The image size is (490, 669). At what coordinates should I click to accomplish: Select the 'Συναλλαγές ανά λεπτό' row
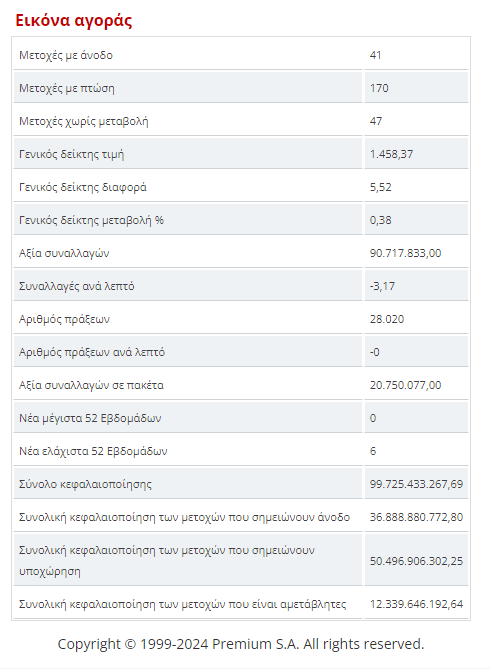[x=241, y=286]
